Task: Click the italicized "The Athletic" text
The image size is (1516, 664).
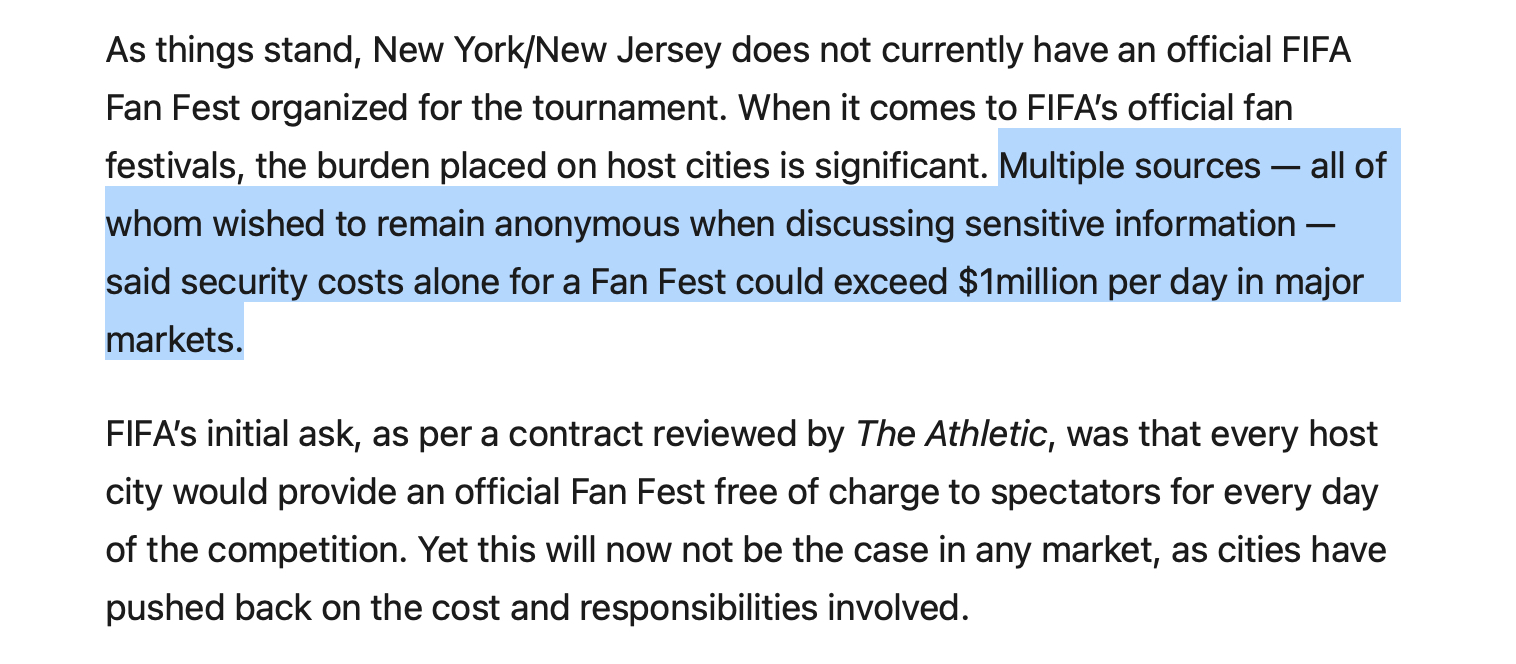Action: [x=950, y=434]
